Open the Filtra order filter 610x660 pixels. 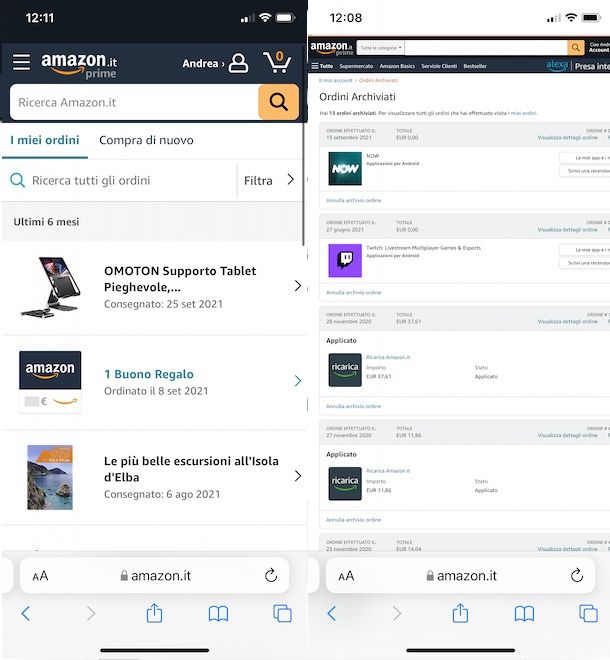click(269, 180)
